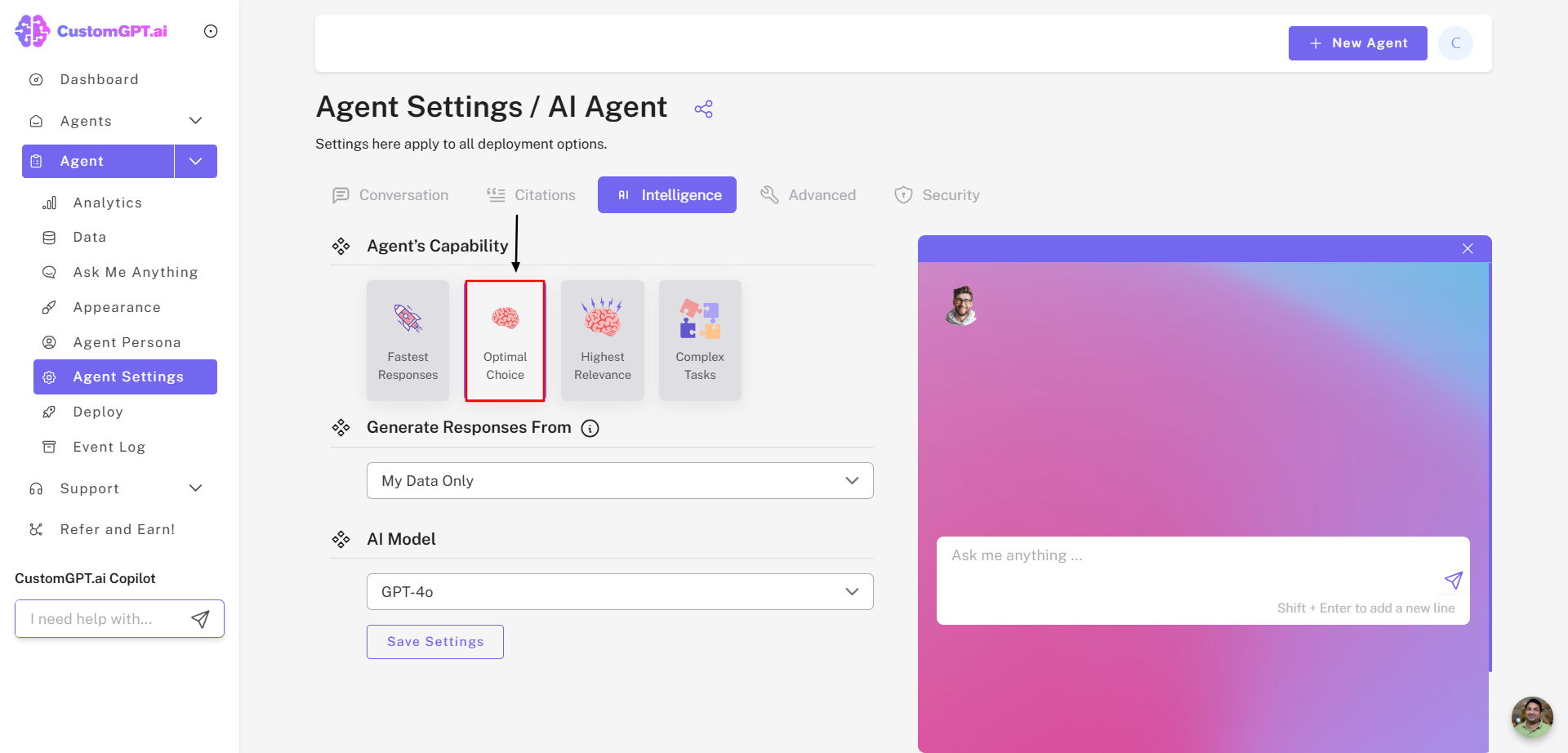Open Refer and Earn!
This screenshot has height=753, width=1568.
pyautogui.click(x=118, y=529)
